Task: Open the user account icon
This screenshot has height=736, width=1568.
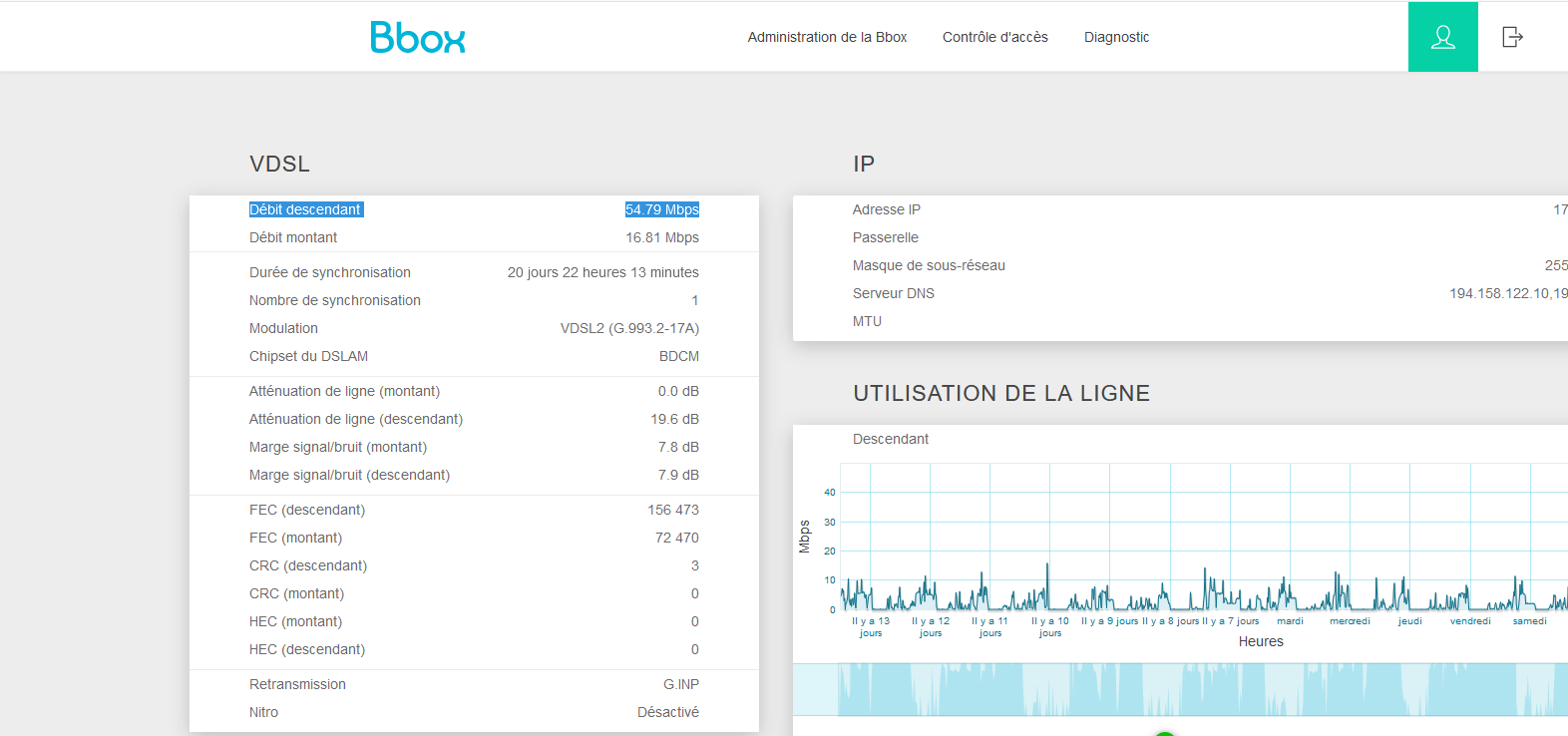Action: [1443, 37]
